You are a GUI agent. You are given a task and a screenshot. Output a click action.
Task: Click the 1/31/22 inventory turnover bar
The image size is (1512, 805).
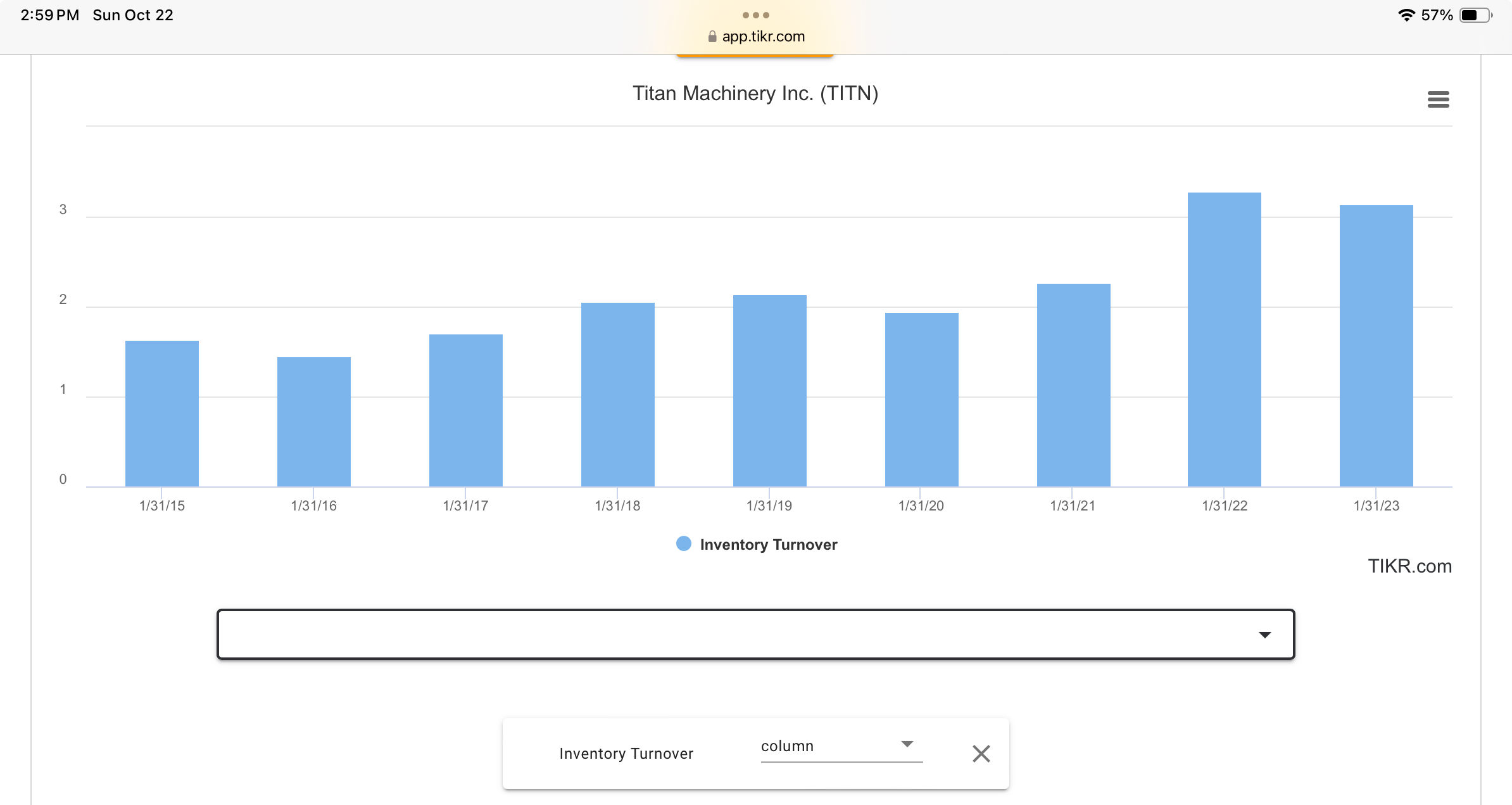[x=1224, y=339]
